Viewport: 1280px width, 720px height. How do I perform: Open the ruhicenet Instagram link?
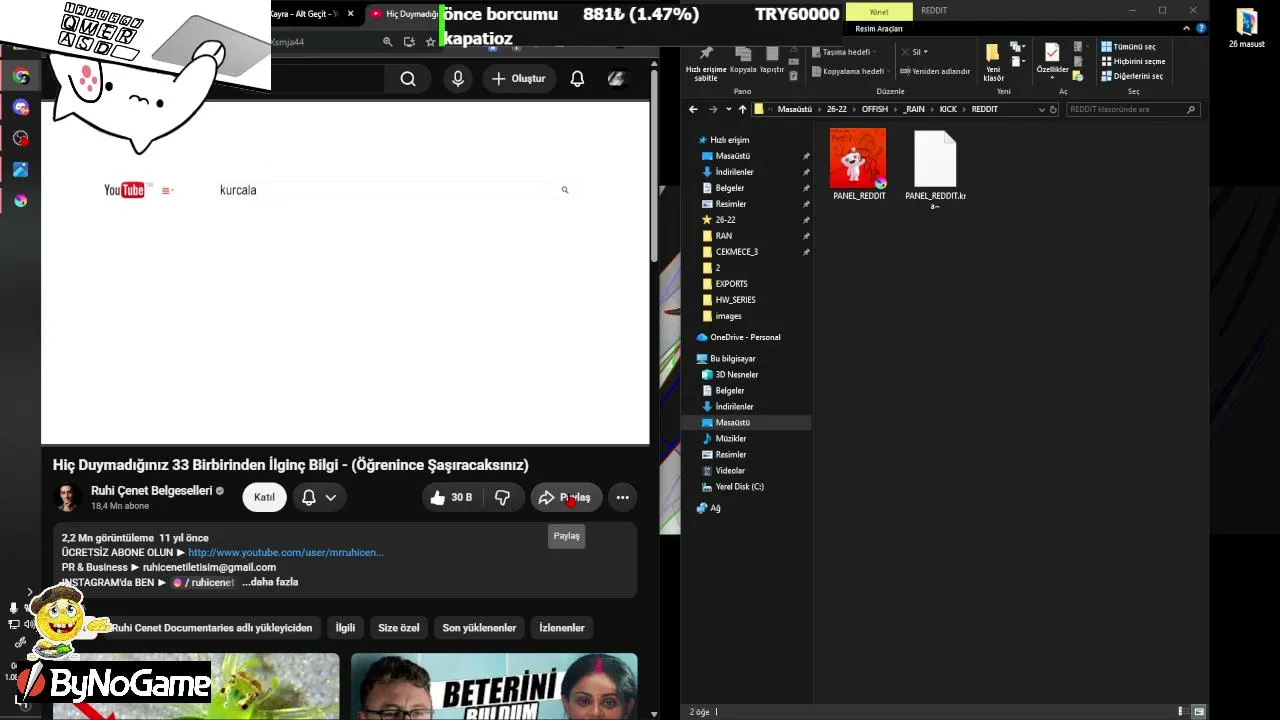tap(203, 582)
